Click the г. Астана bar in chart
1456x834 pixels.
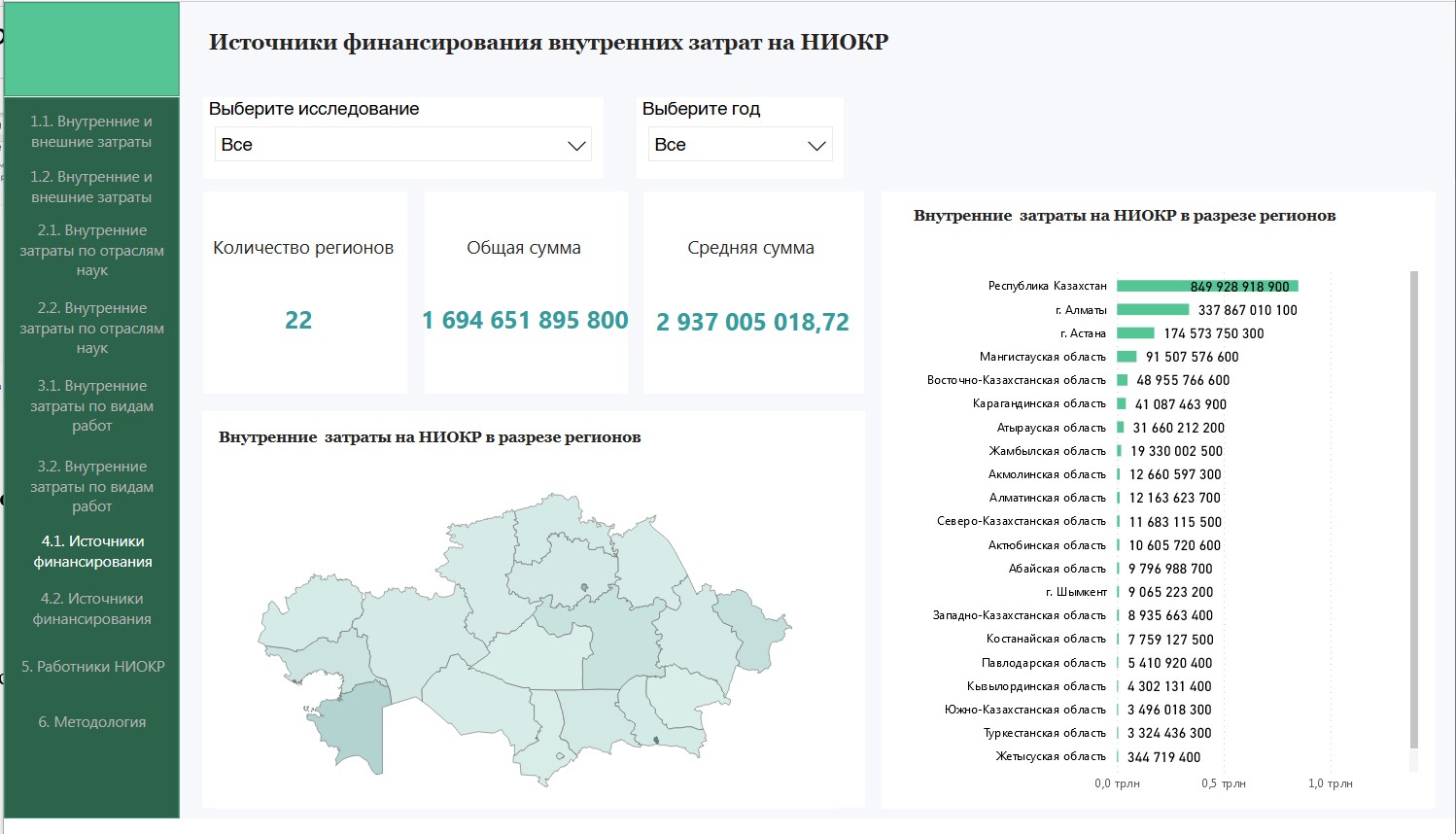(1134, 333)
